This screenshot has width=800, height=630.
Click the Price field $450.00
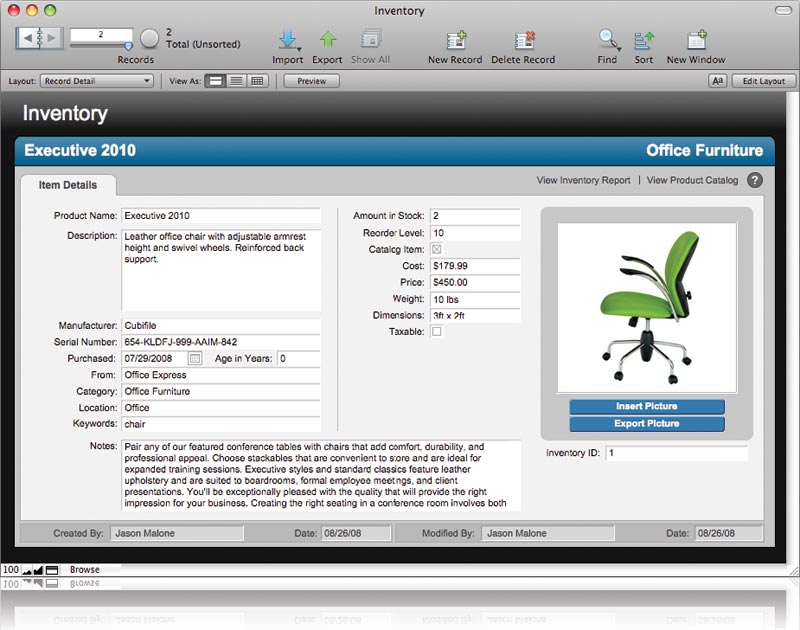pos(475,282)
